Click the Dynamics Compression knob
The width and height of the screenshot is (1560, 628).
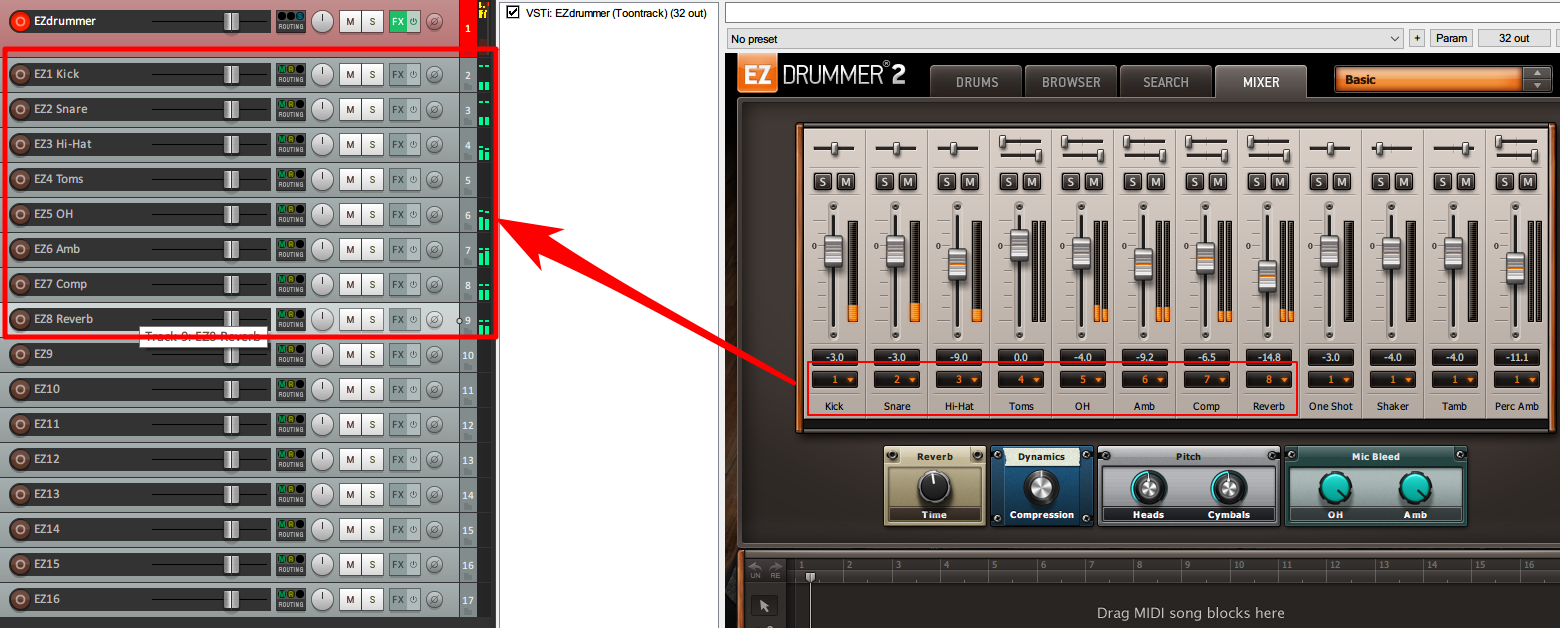tap(1041, 488)
